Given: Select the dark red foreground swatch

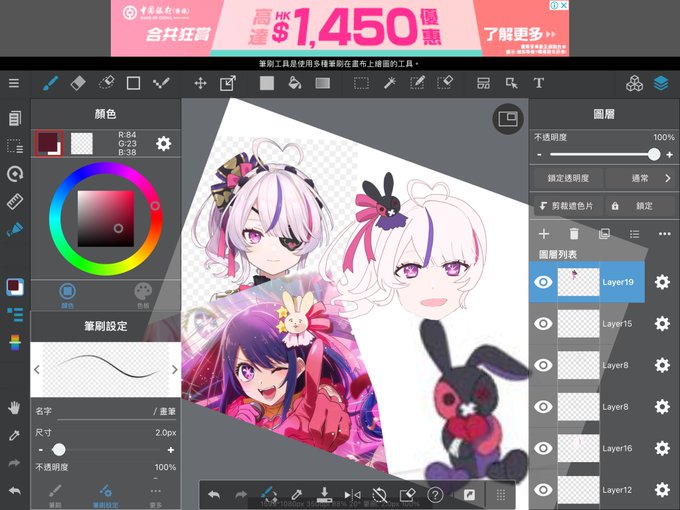Looking at the screenshot, I should tap(49, 144).
